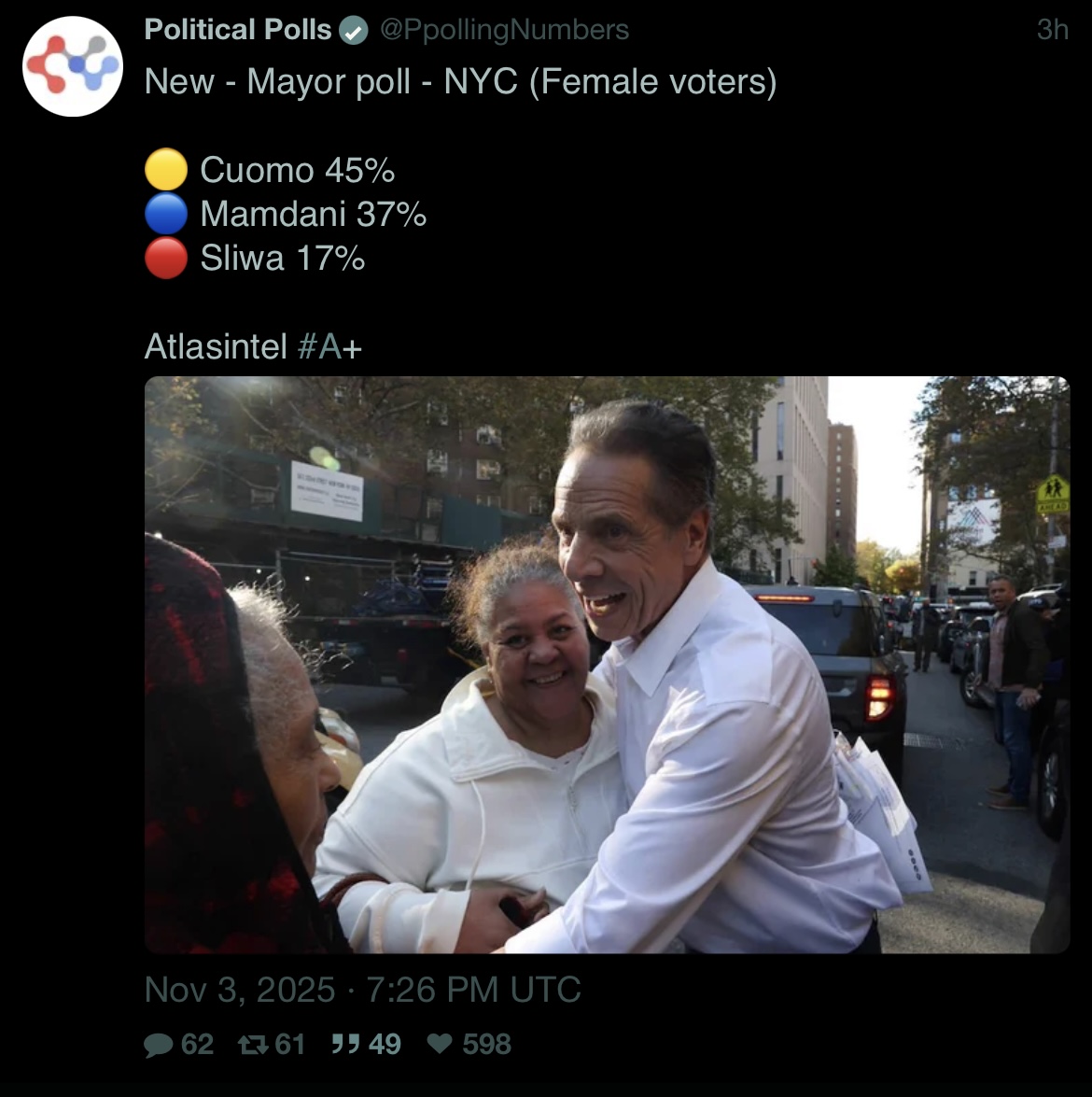Open the attached street photo
This screenshot has width=1092, height=1097.
click(607, 665)
